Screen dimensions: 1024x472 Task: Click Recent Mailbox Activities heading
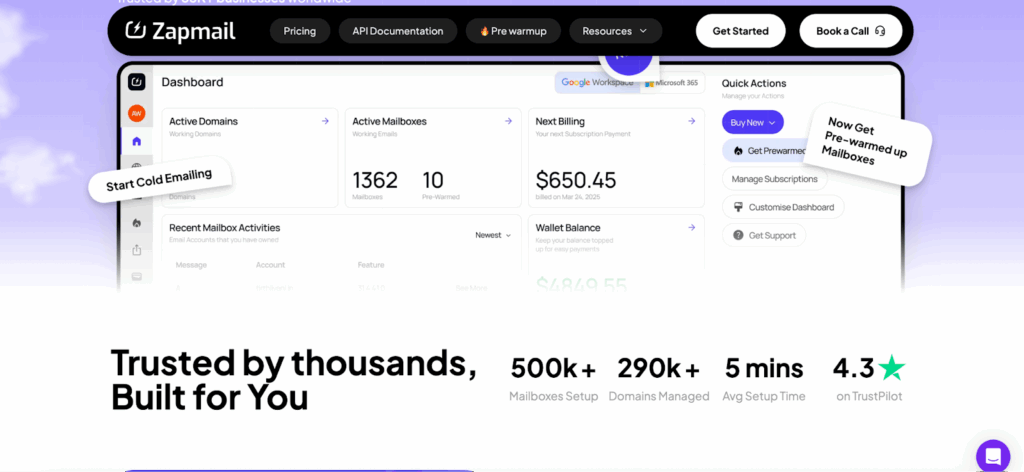tap(225, 228)
